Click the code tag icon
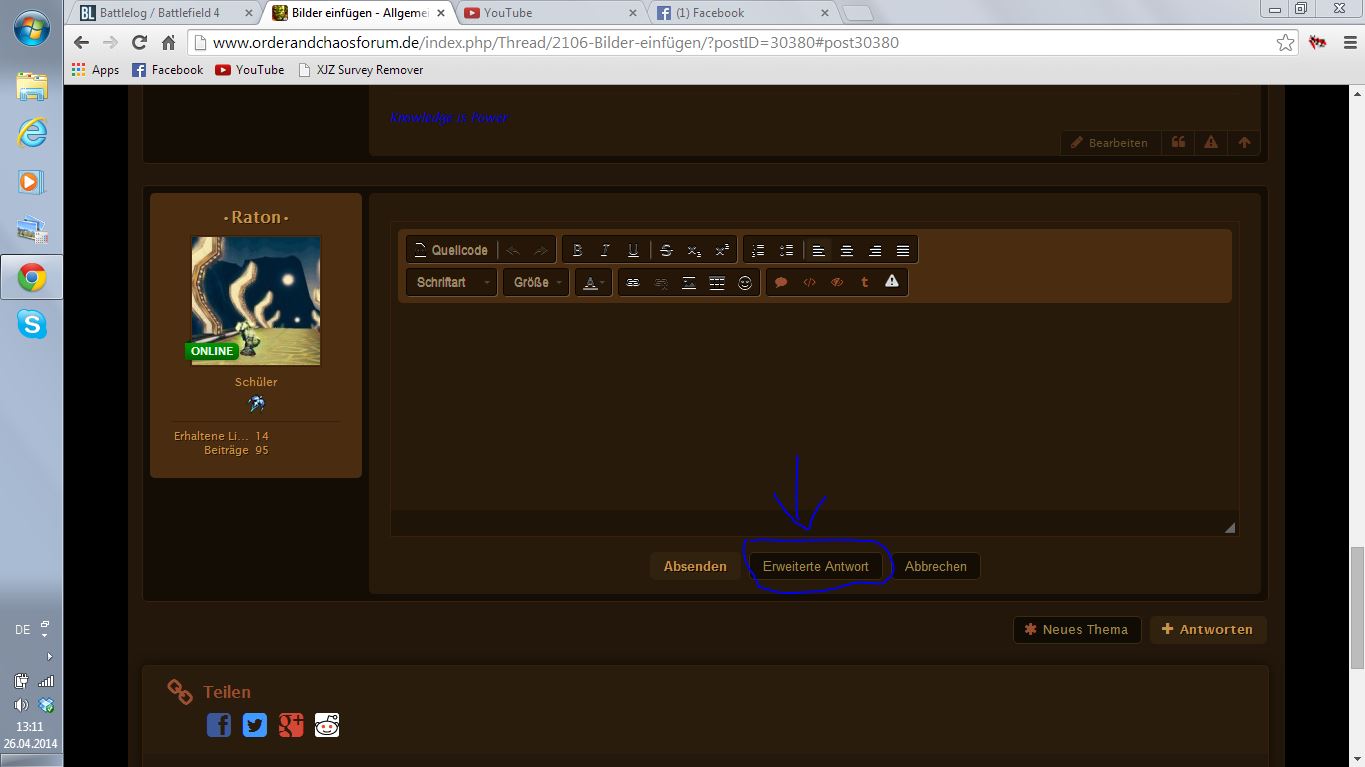 click(809, 283)
